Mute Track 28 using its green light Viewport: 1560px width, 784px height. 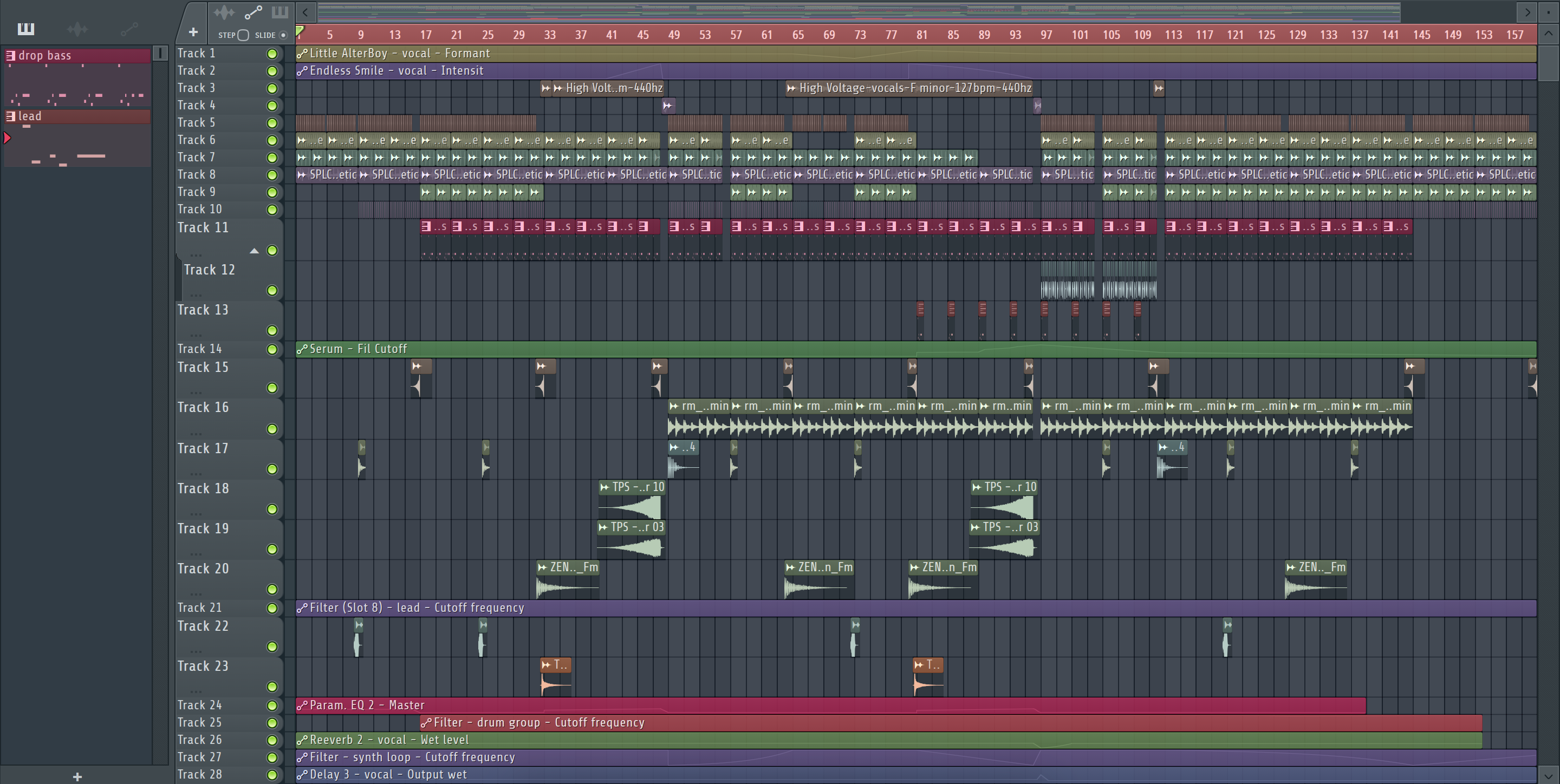(272, 775)
